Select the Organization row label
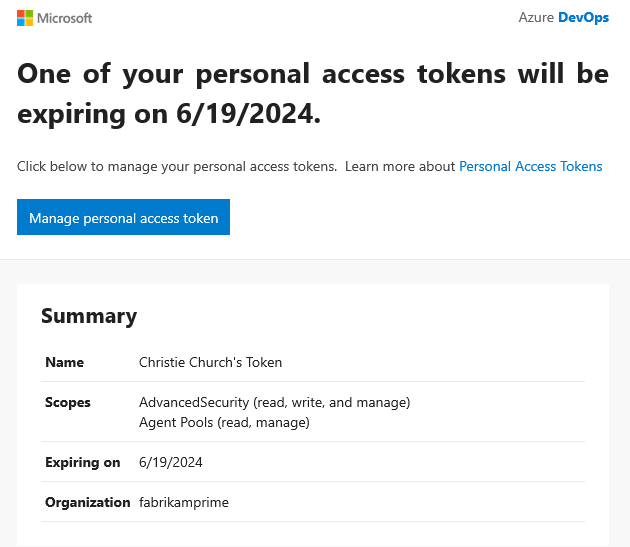Viewport: 630px width, 547px height. click(x=88, y=502)
